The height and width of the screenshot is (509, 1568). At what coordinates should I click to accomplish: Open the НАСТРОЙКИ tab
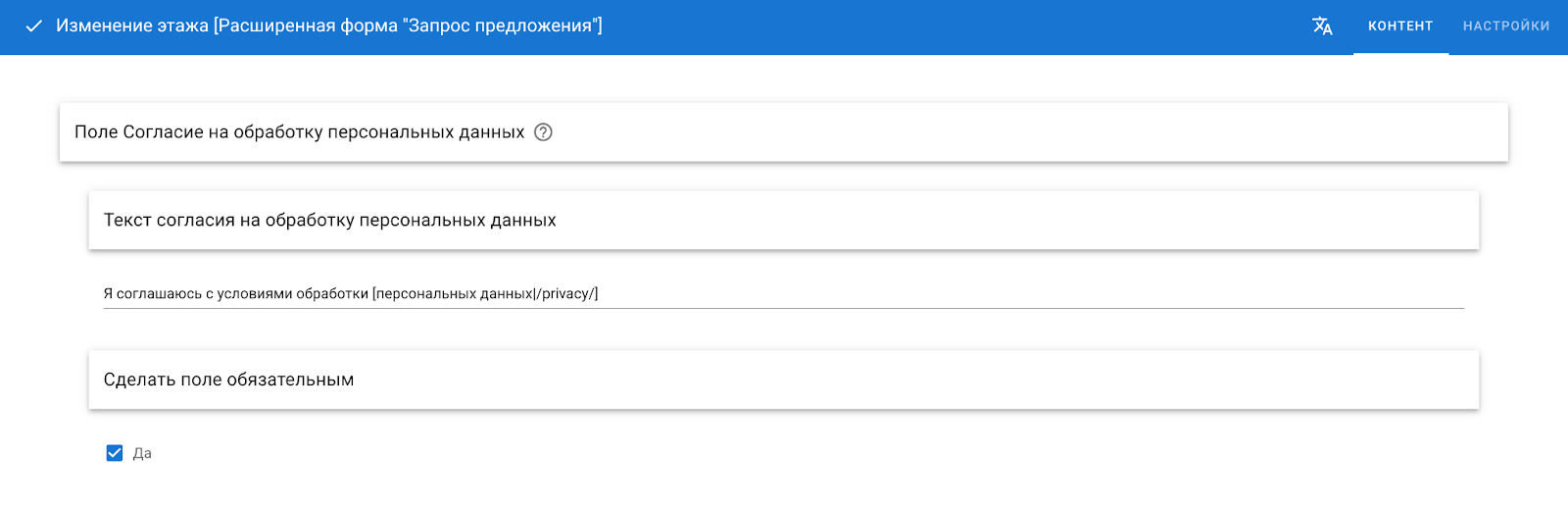coord(1506,26)
